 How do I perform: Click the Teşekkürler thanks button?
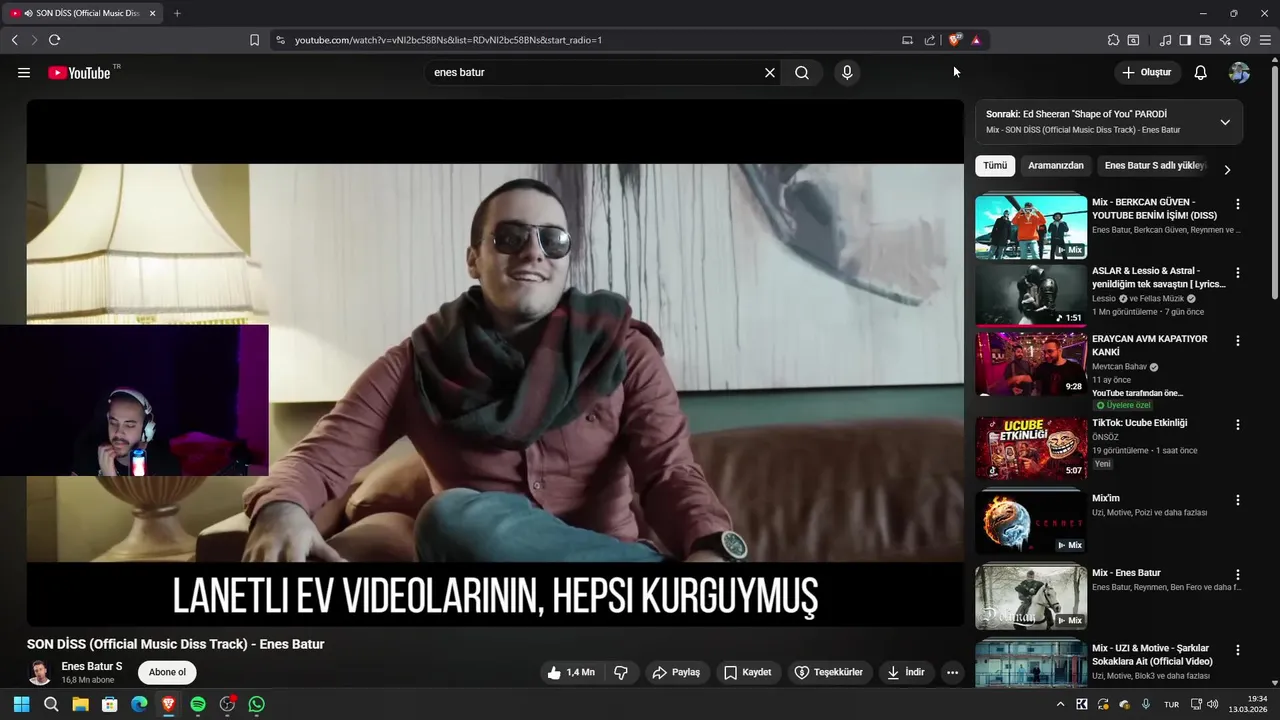pos(829,673)
